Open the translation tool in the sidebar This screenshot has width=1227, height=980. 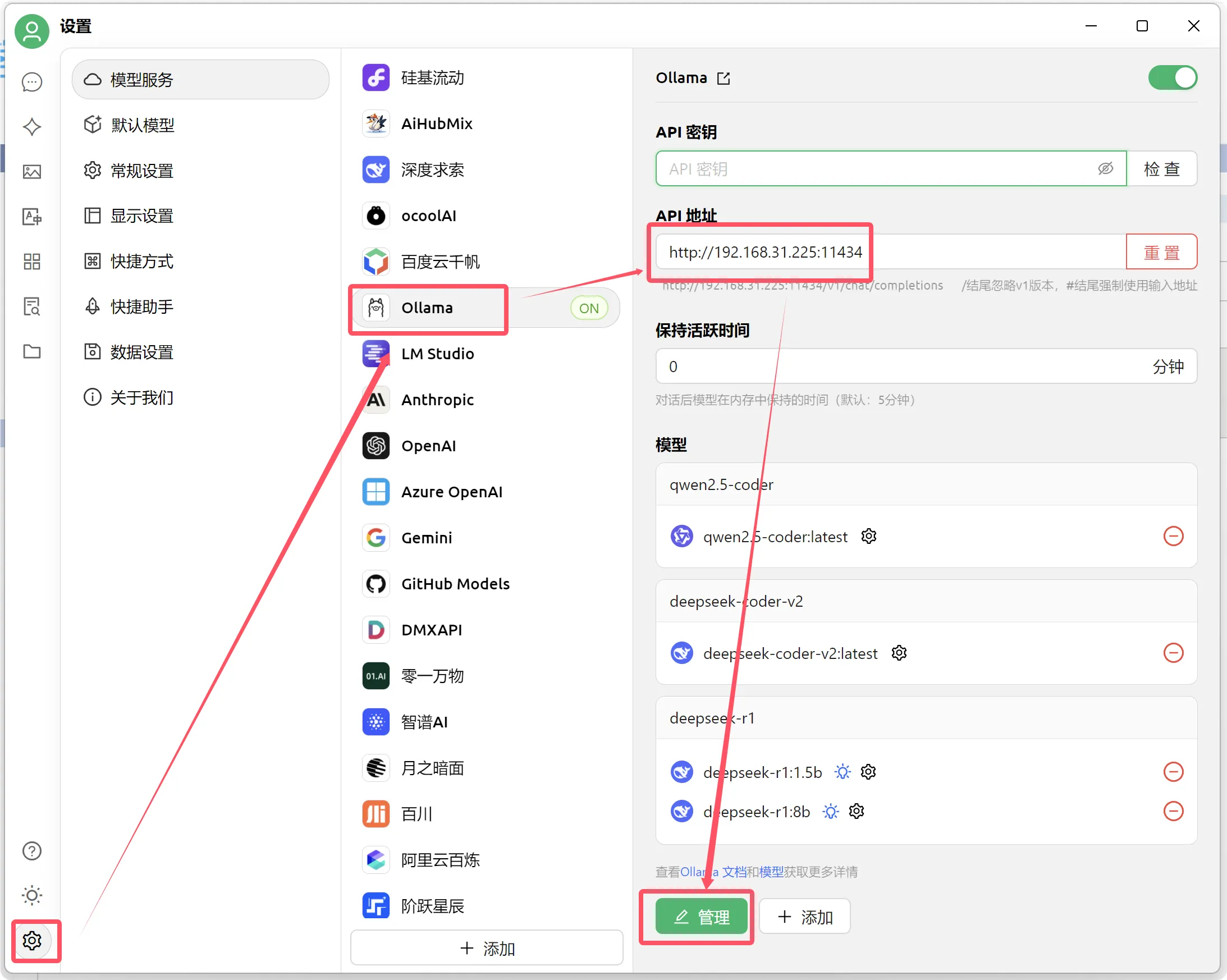(x=32, y=216)
